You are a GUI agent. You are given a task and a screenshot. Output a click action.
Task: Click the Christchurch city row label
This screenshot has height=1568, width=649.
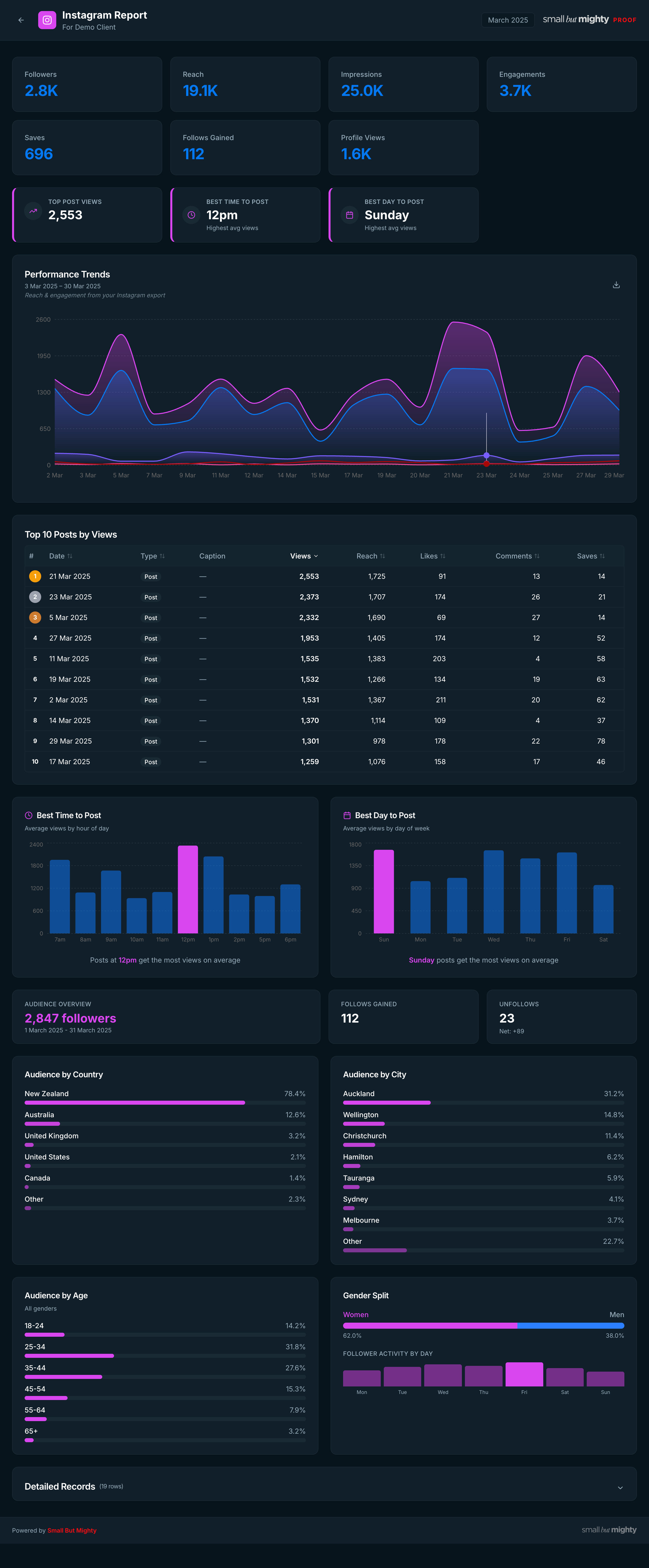pos(365,1136)
